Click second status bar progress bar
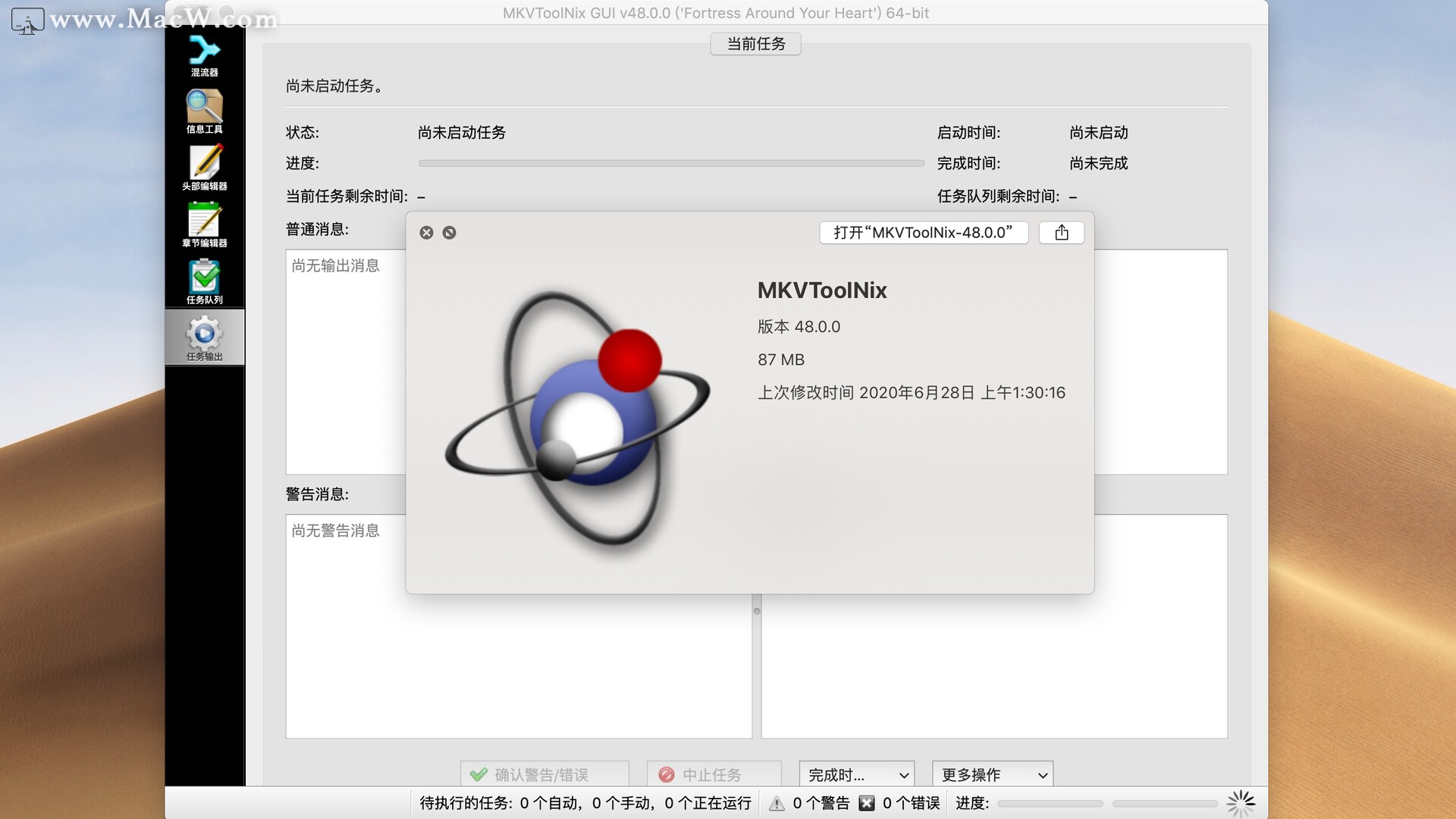The height and width of the screenshot is (819, 1456). coord(1165,804)
